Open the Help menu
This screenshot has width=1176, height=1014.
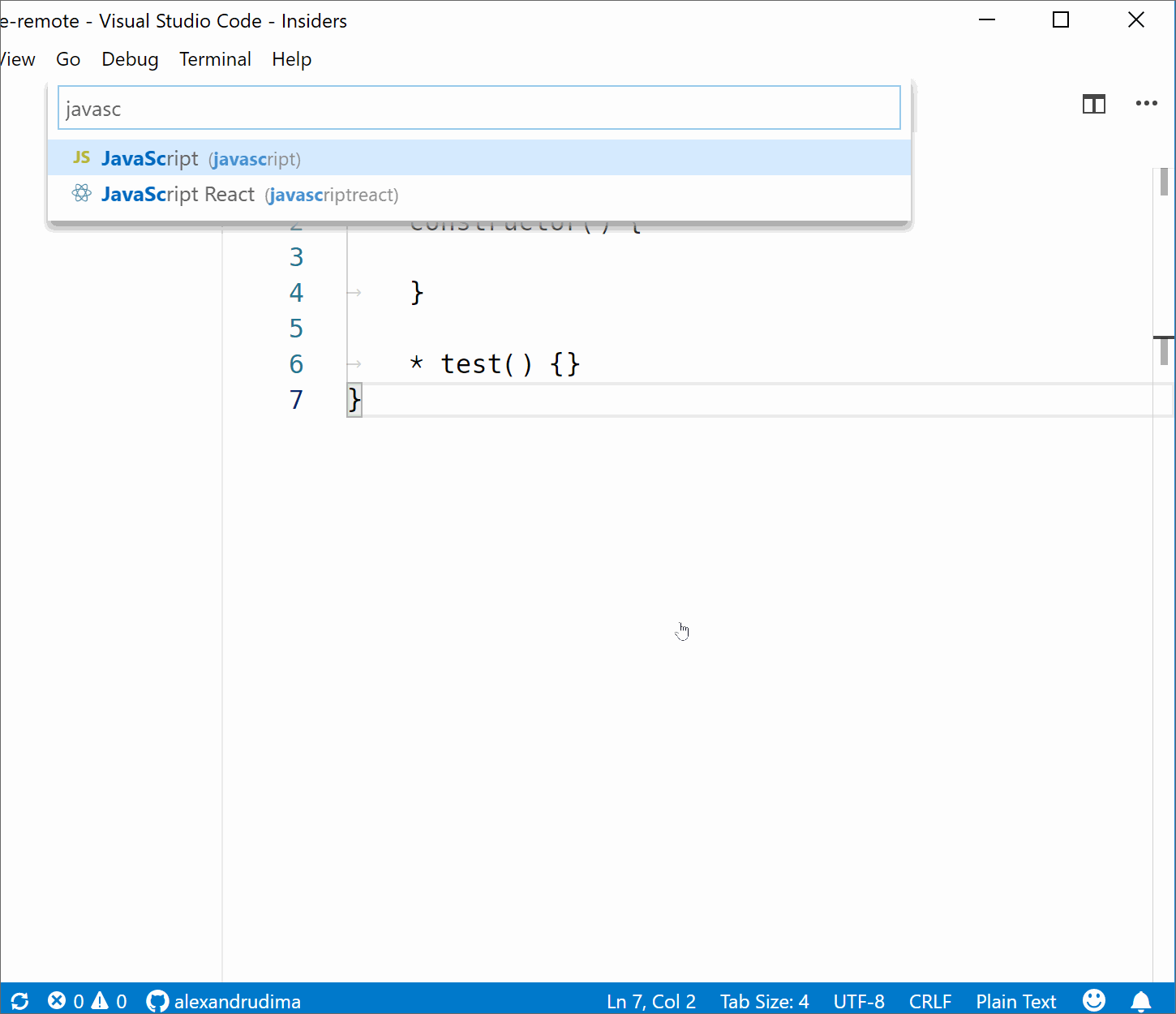point(291,59)
